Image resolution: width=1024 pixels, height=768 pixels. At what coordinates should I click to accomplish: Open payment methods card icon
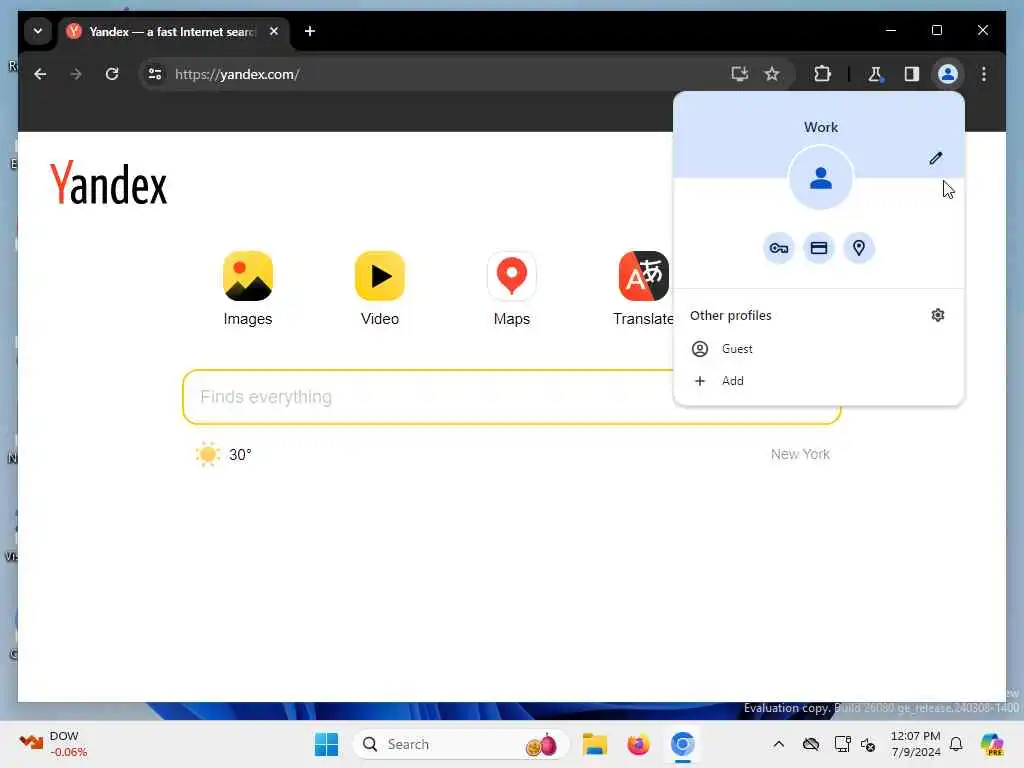pyautogui.click(x=819, y=248)
